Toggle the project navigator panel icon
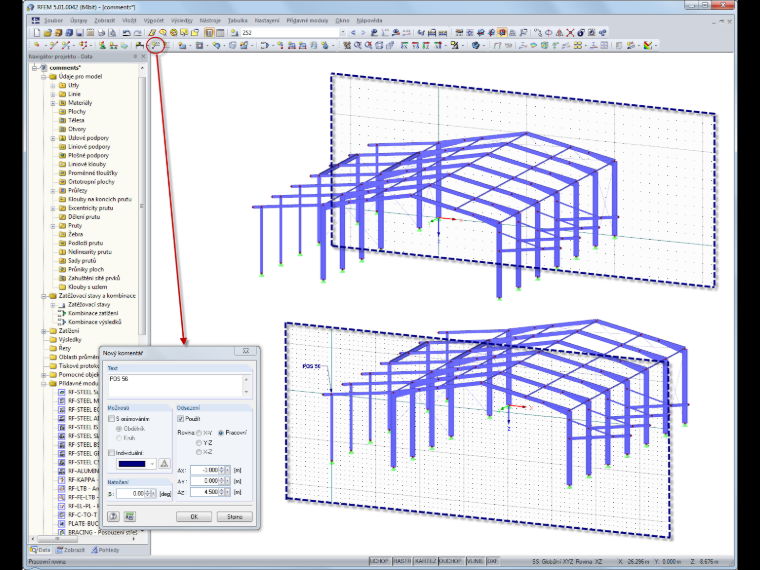The height and width of the screenshot is (570, 760). coord(209,32)
